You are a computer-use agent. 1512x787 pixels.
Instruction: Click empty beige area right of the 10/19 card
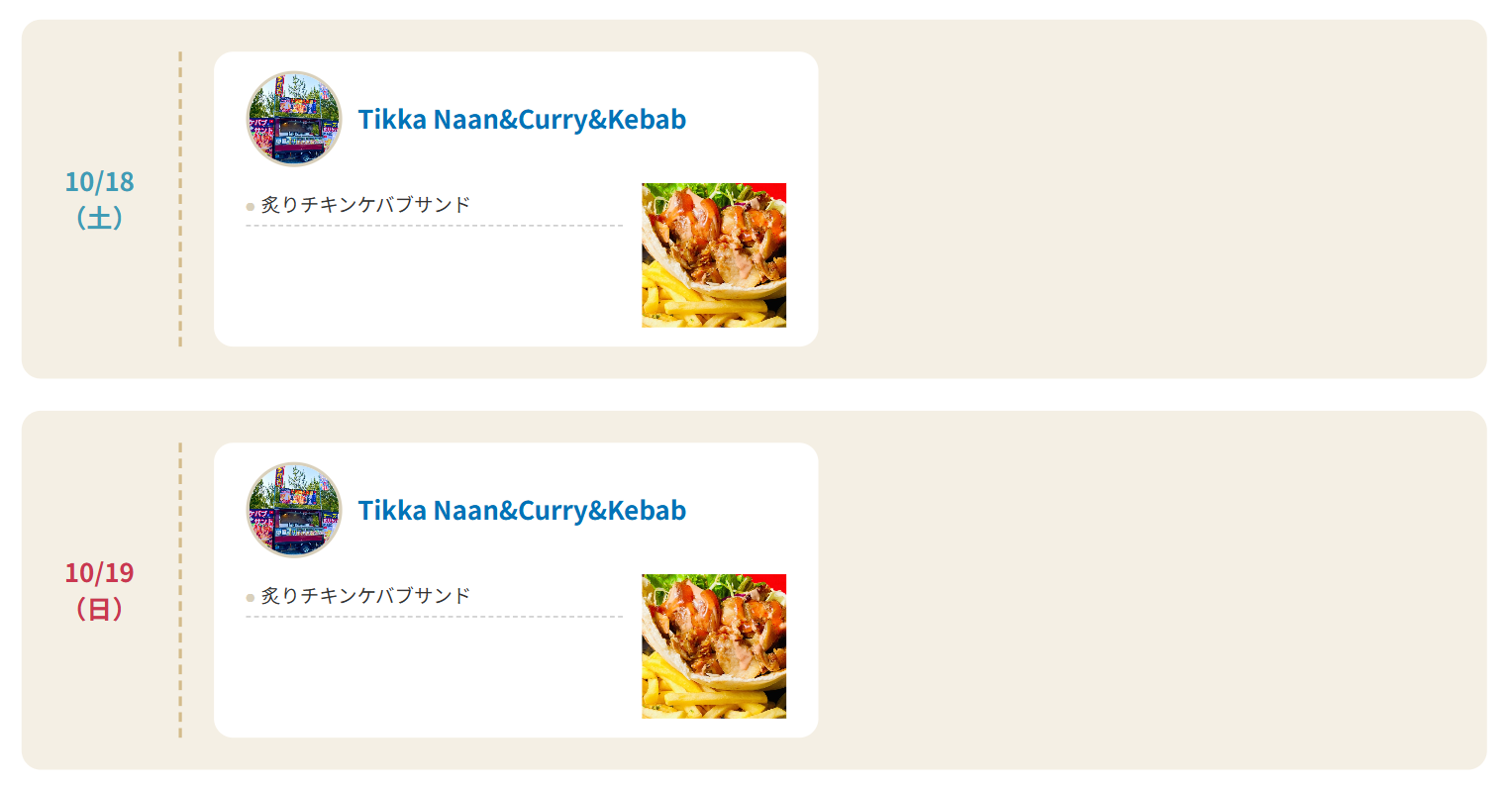(x=1149, y=590)
